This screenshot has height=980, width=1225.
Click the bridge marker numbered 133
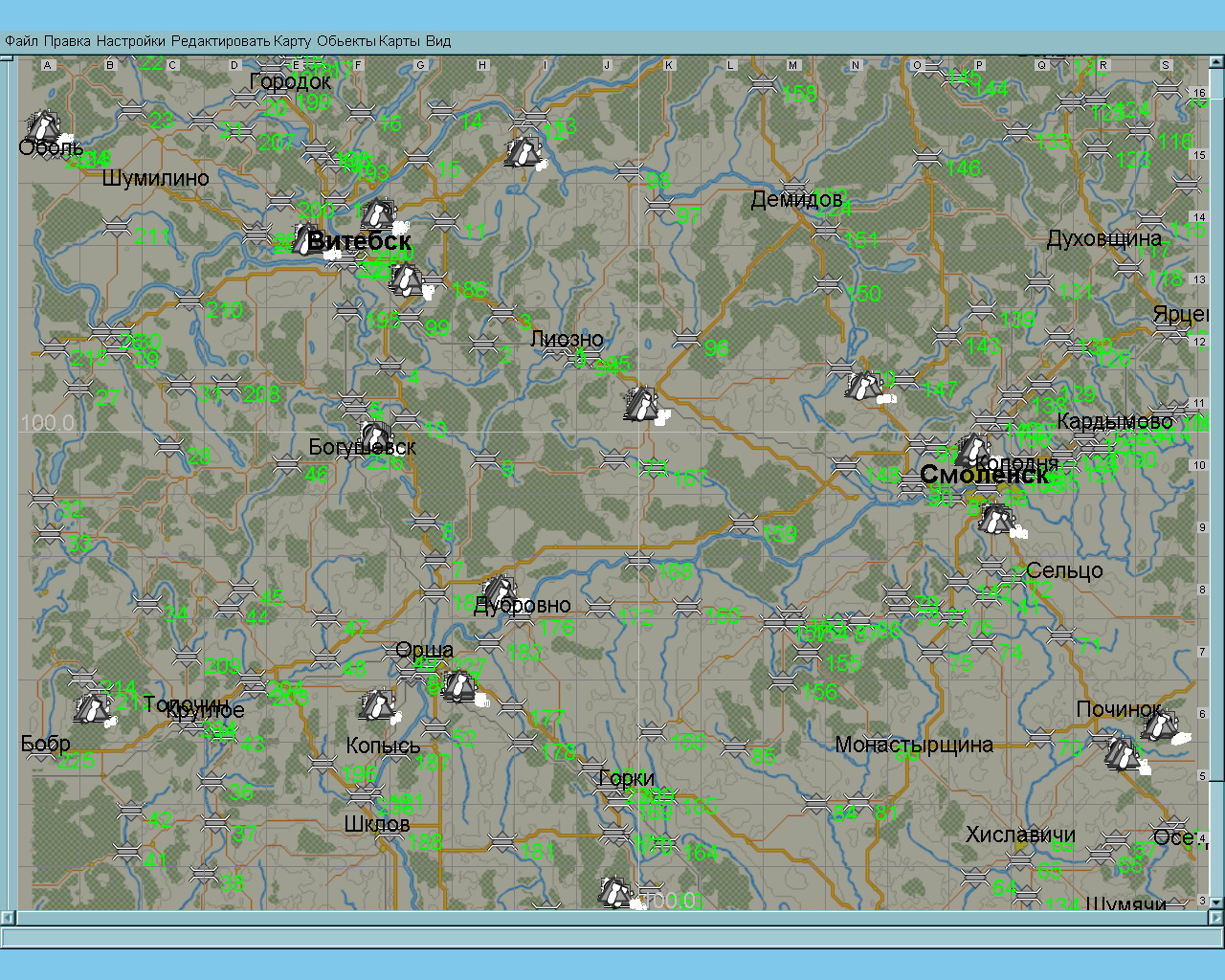click(1018, 133)
